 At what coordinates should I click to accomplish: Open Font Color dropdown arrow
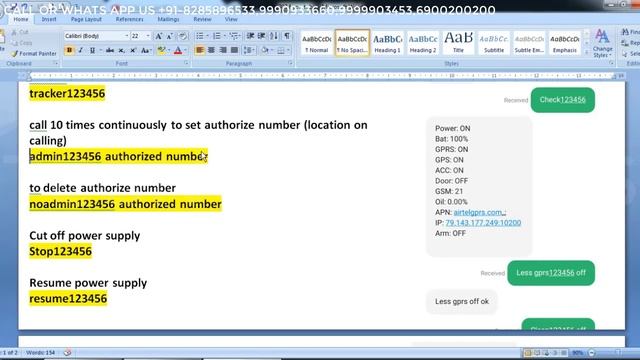[186, 50]
